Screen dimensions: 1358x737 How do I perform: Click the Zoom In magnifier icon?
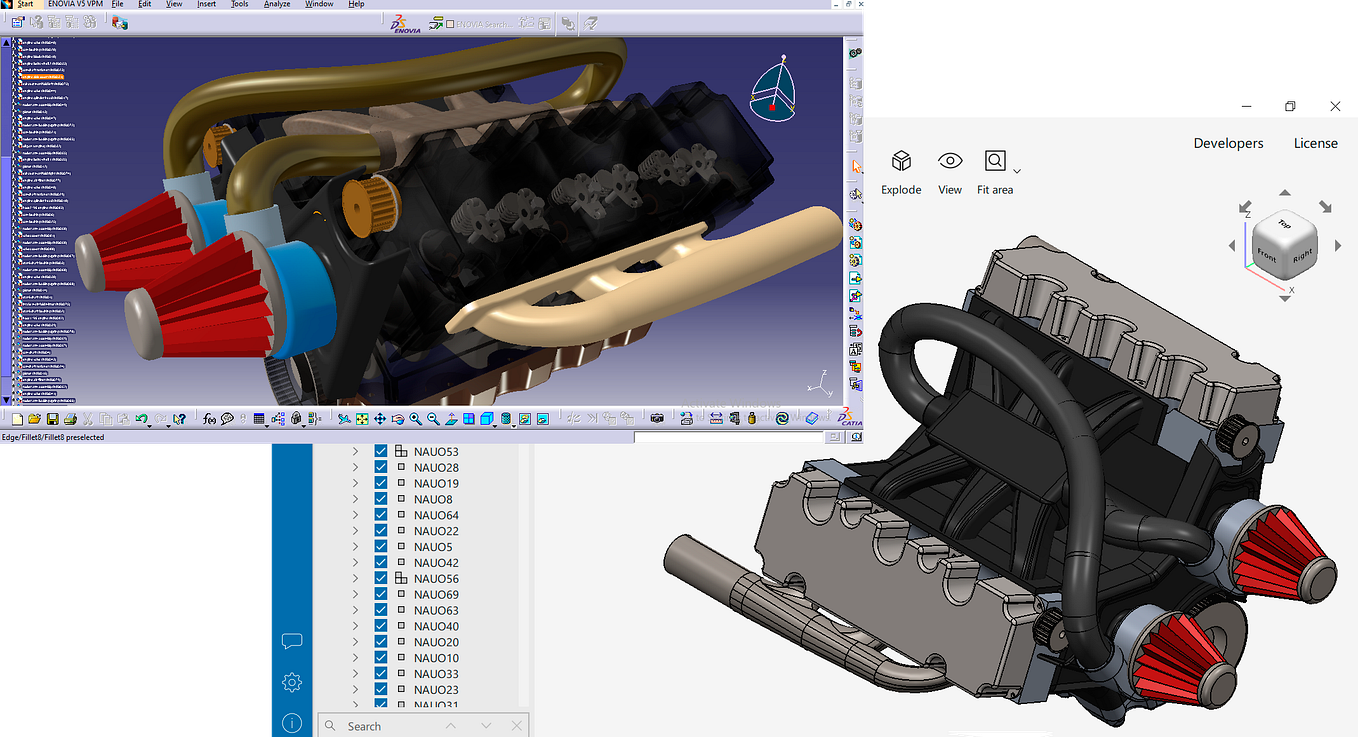coord(414,419)
